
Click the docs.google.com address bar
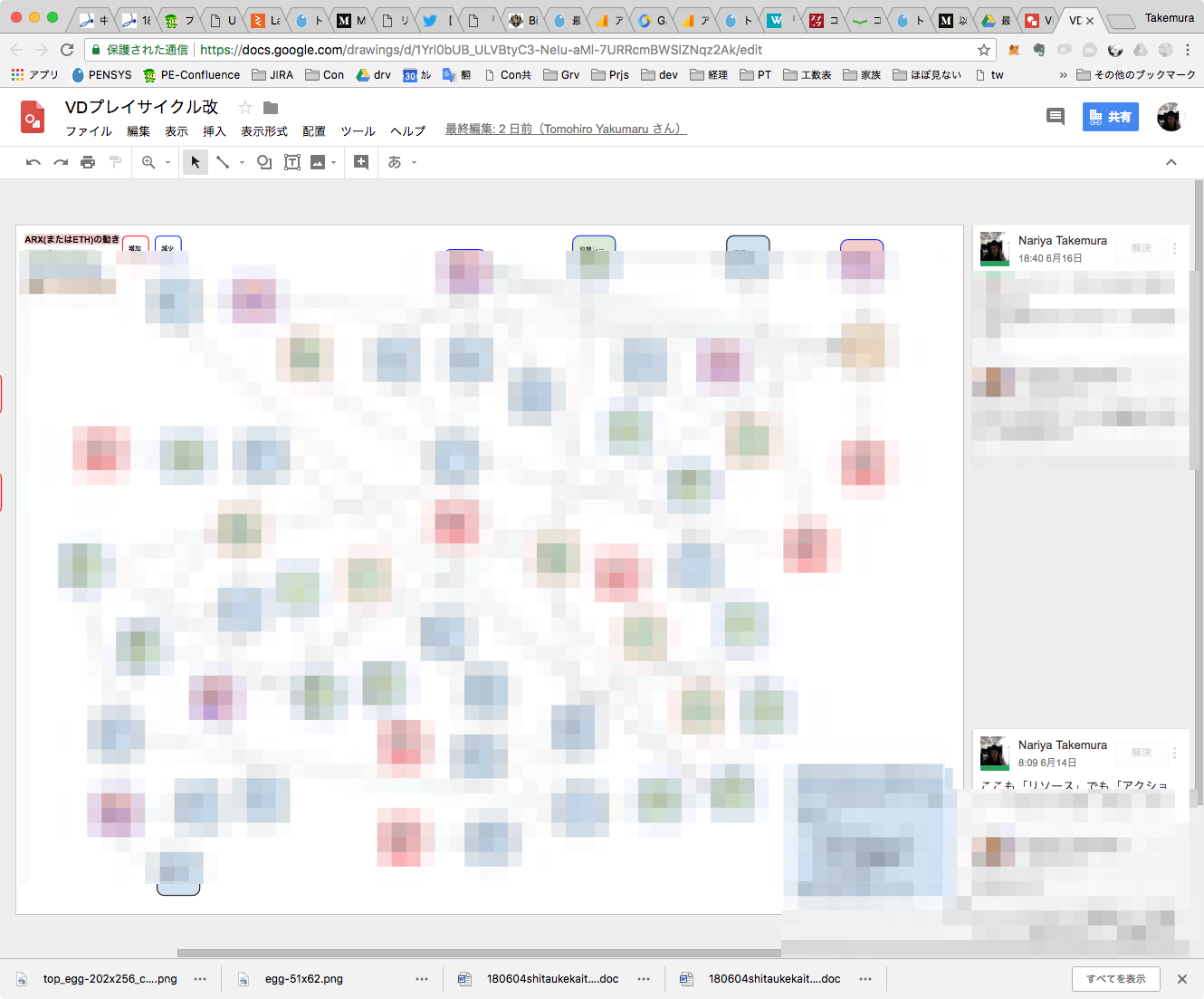(540, 50)
